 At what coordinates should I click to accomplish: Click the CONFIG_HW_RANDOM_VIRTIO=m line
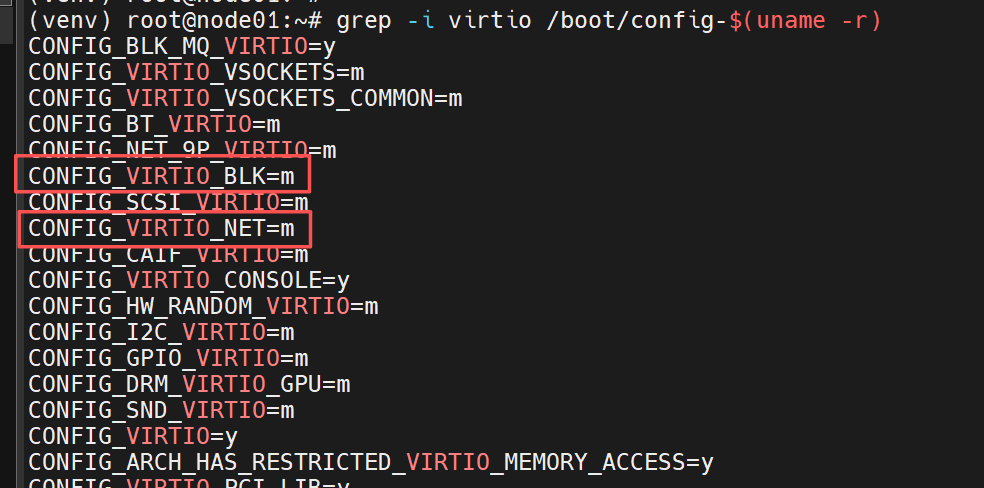pos(203,306)
